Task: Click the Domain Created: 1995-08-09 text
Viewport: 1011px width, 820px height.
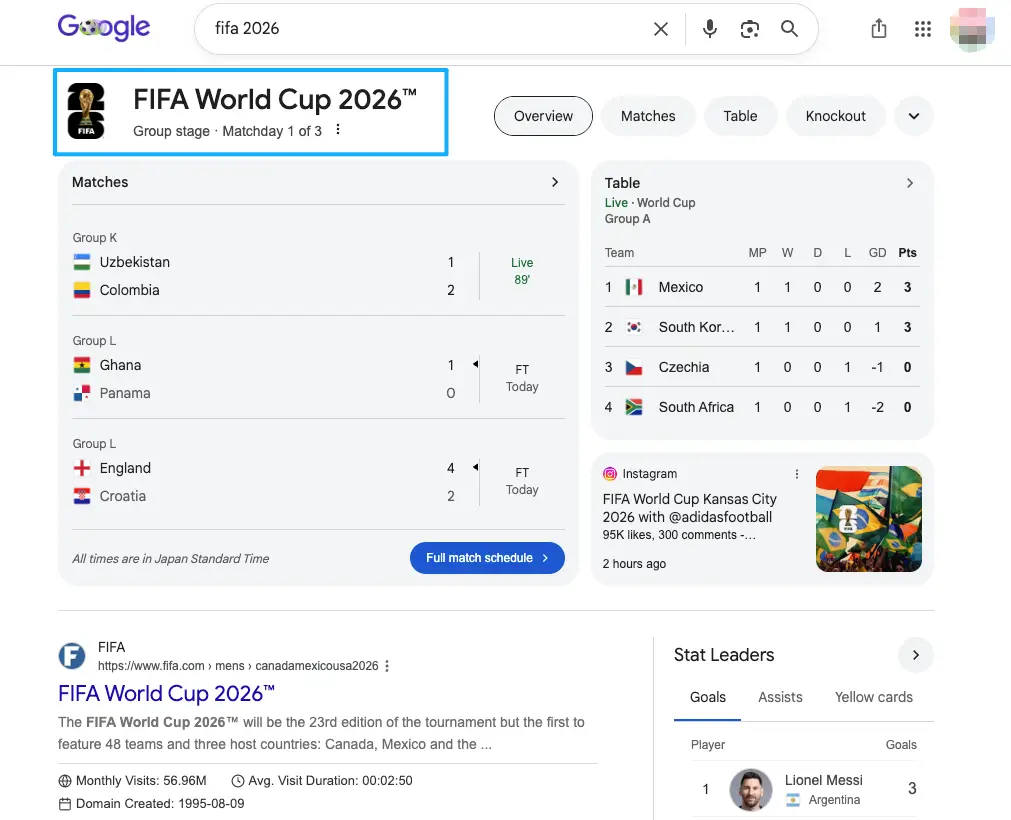Action: 160,804
